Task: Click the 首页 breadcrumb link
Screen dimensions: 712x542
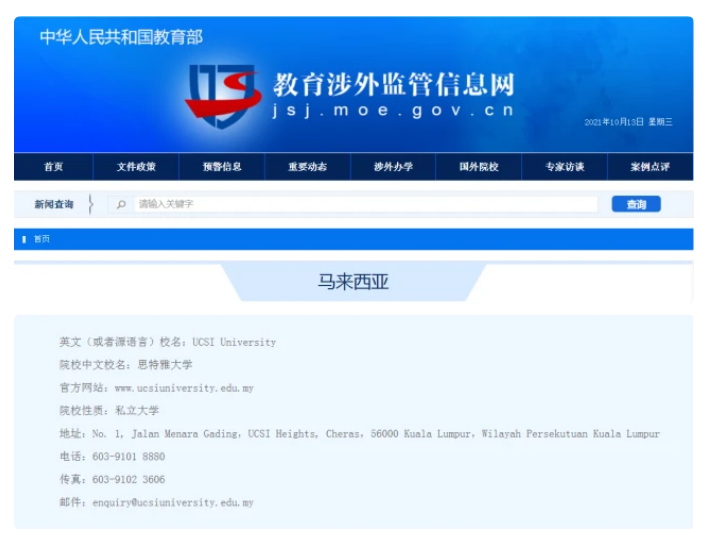Action: [42, 239]
